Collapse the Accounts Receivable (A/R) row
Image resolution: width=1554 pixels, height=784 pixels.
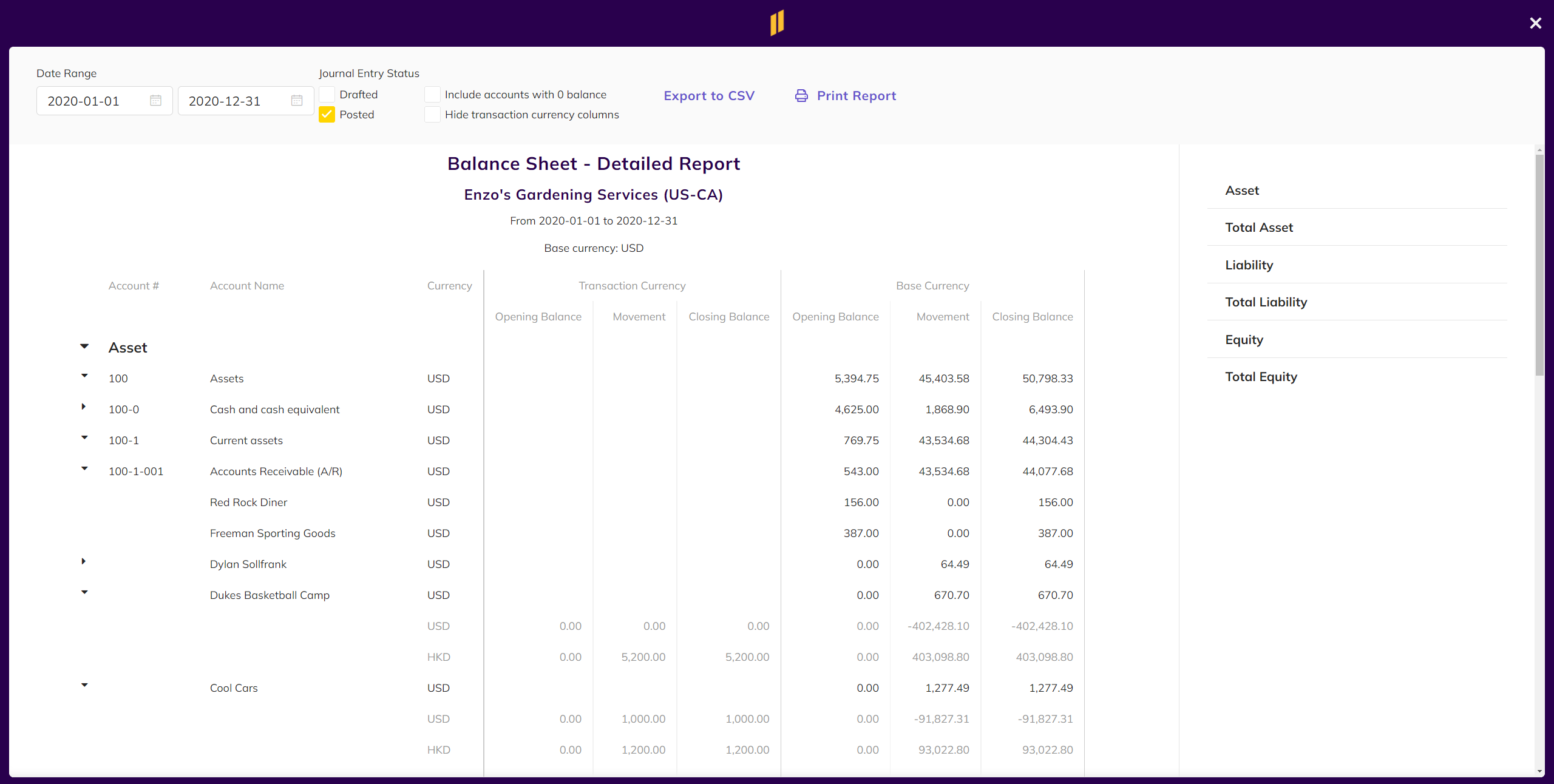point(84,468)
